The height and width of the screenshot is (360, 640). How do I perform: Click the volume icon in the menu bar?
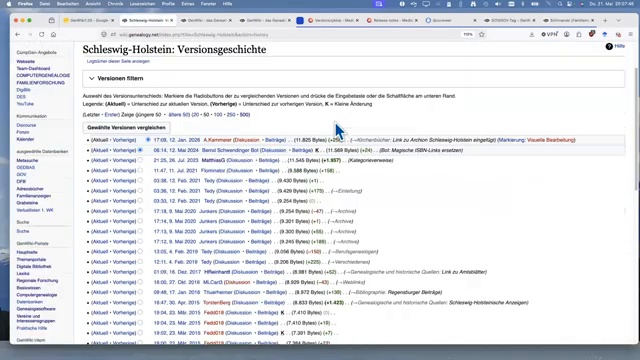[498, 4]
